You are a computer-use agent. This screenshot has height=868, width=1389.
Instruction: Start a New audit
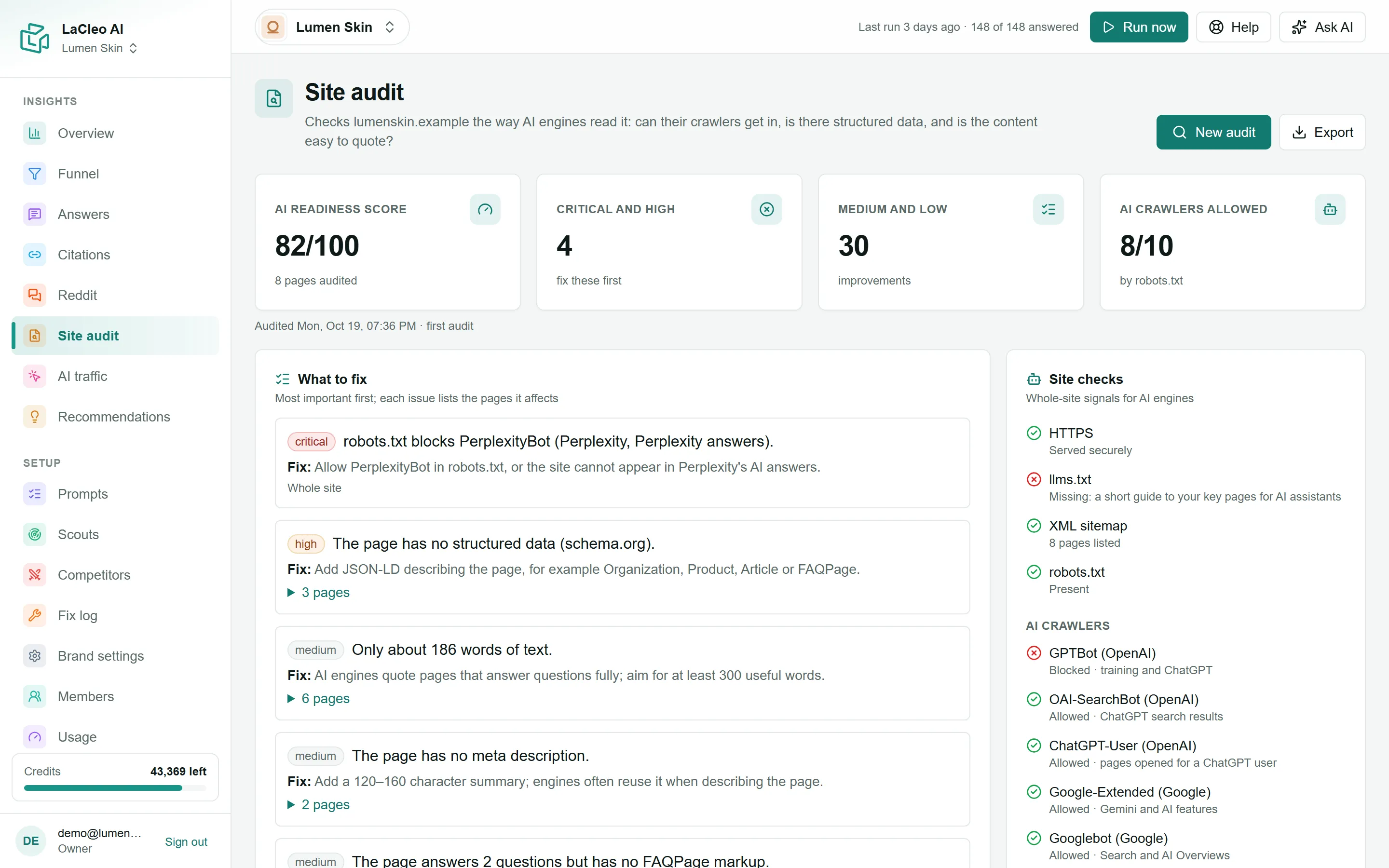coord(1213,132)
